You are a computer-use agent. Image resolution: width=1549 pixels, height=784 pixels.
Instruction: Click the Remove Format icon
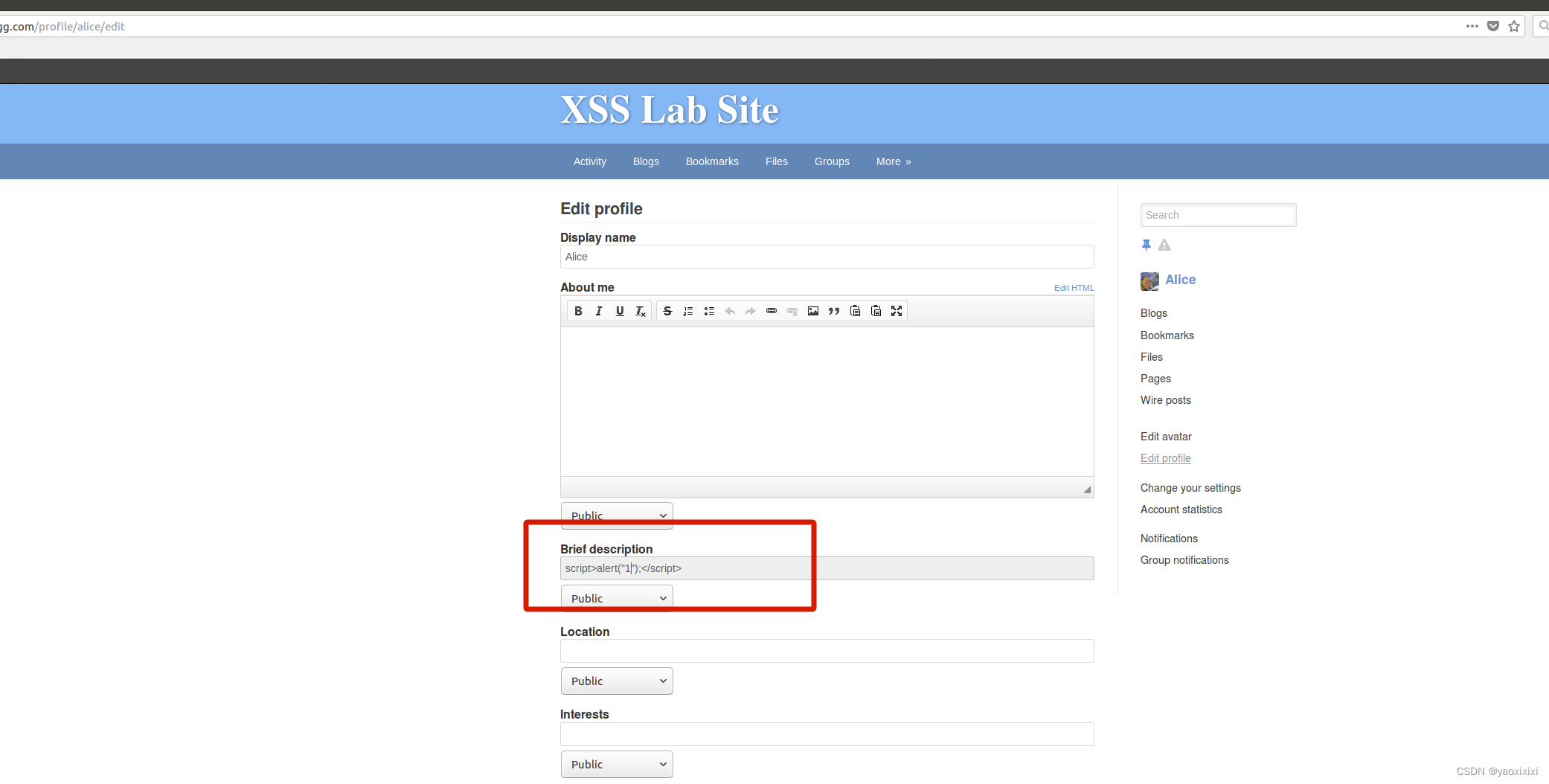pyautogui.click(x=641, y=311)
